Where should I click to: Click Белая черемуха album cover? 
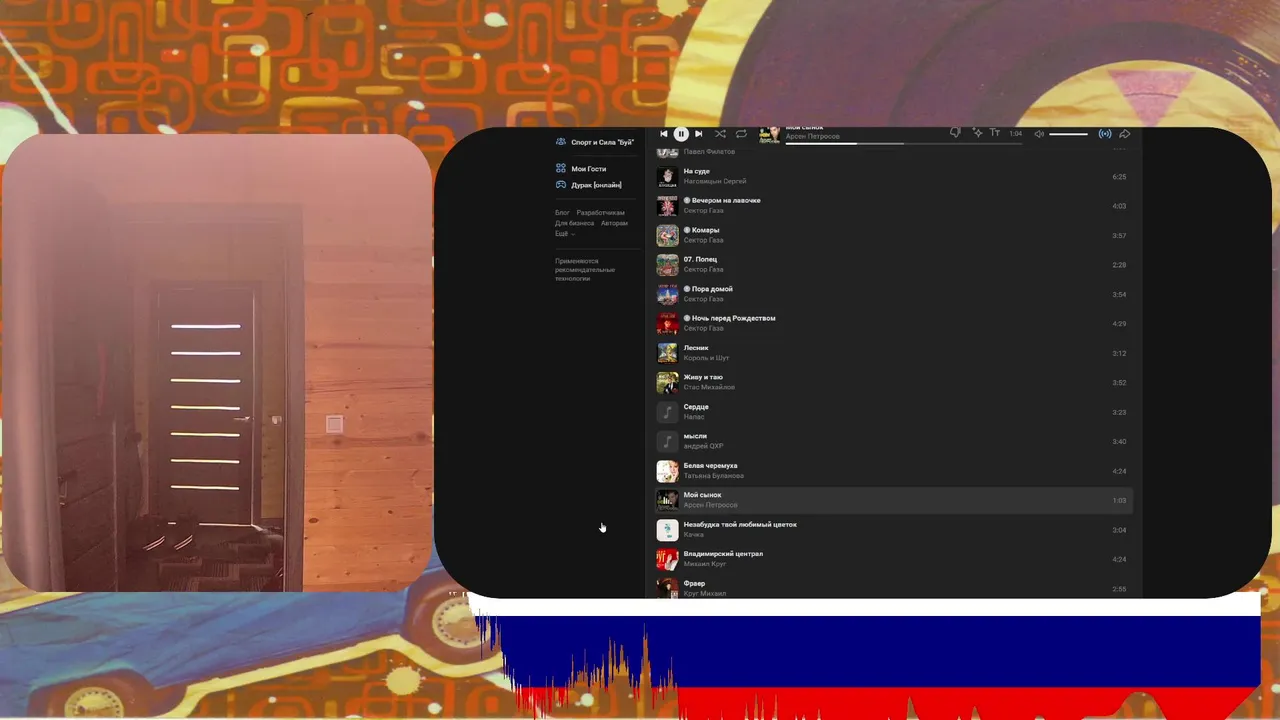click(667, 471)
